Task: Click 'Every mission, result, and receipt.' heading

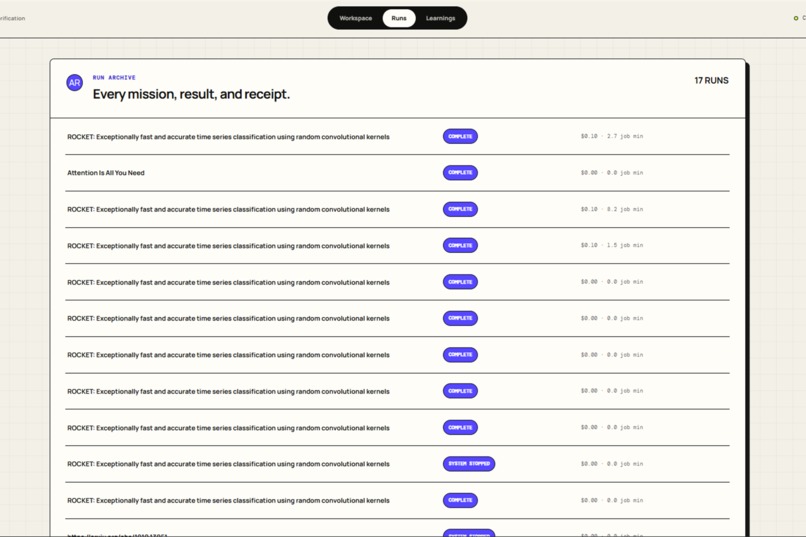Action: coord(191,94)
